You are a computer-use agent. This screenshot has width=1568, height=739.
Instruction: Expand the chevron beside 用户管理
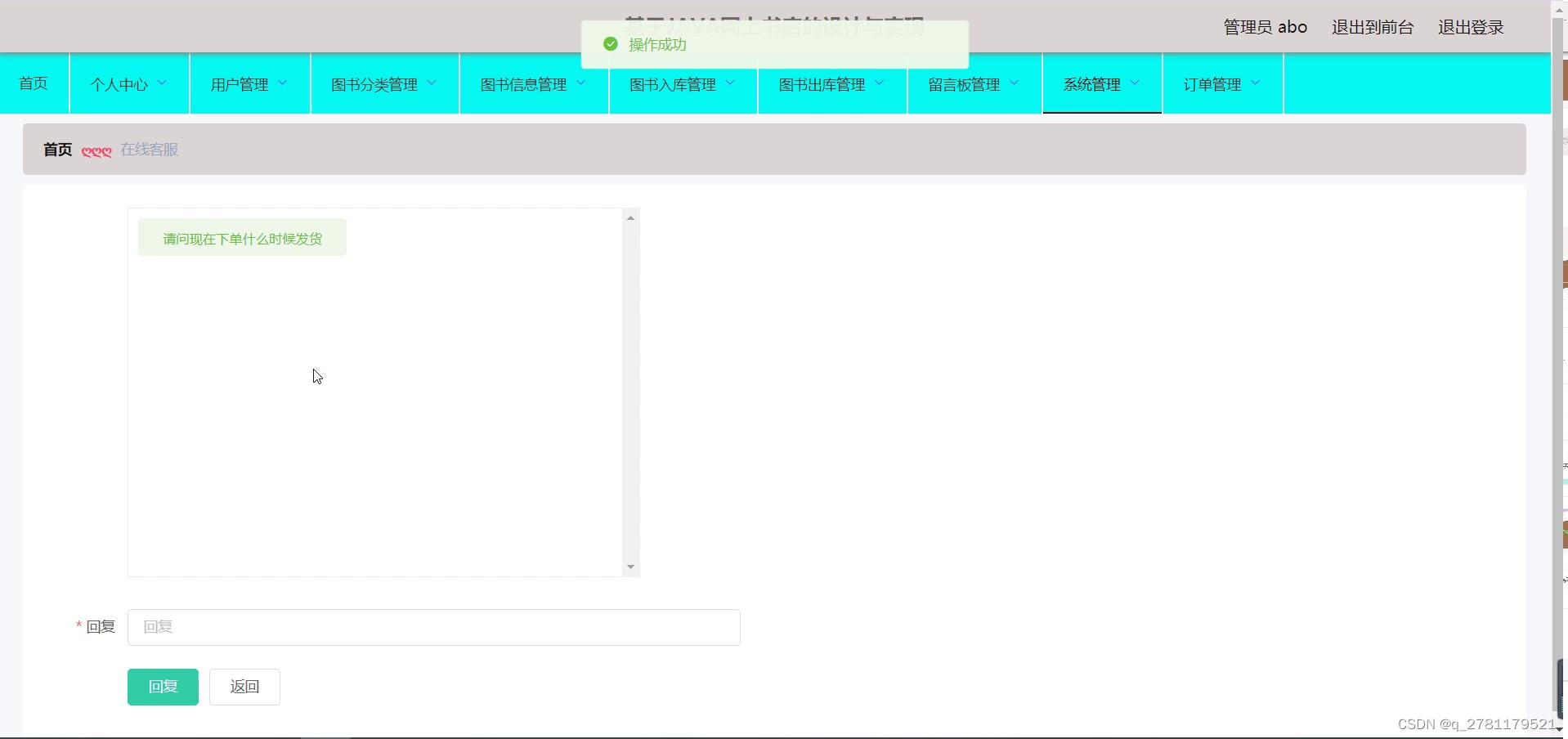(283, 83)
